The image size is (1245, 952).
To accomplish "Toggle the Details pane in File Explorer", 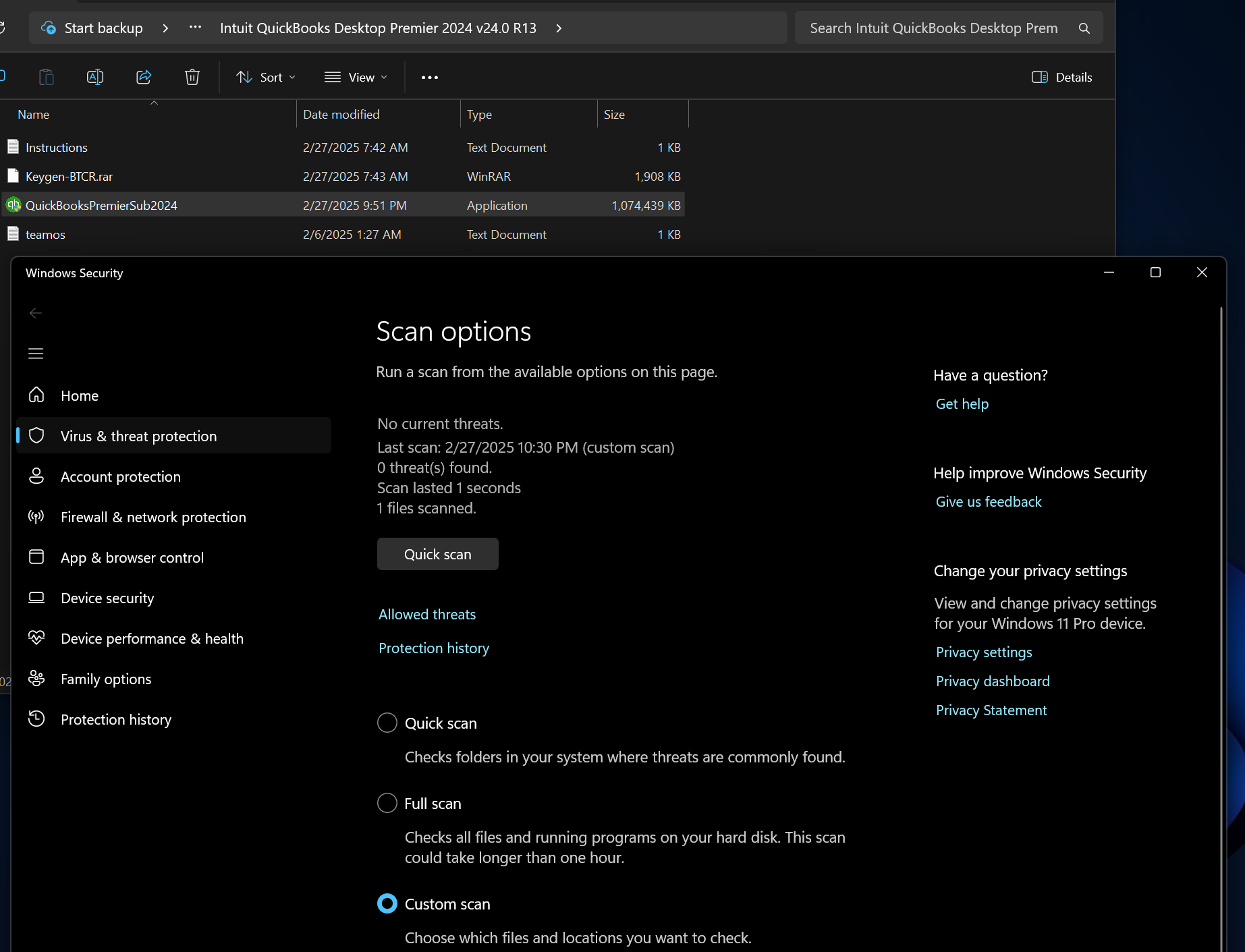I will [1061, 77].
